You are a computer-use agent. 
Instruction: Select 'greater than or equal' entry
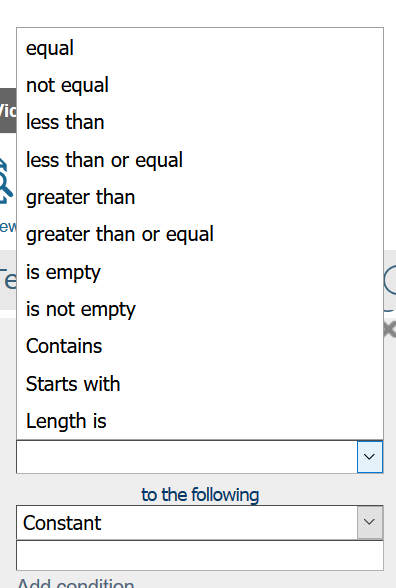pyautogui.click(x=200, y=234)
